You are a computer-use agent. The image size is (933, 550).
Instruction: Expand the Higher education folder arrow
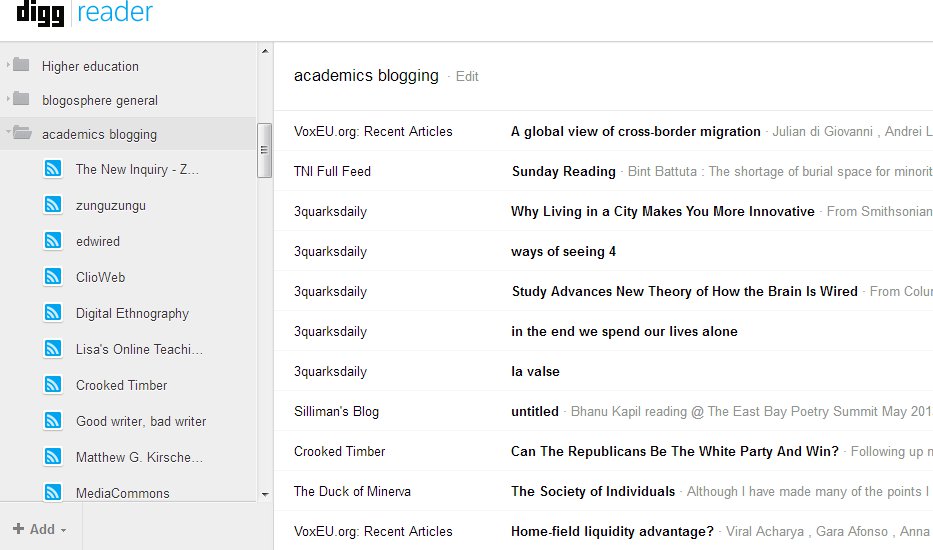pos(8,64)
